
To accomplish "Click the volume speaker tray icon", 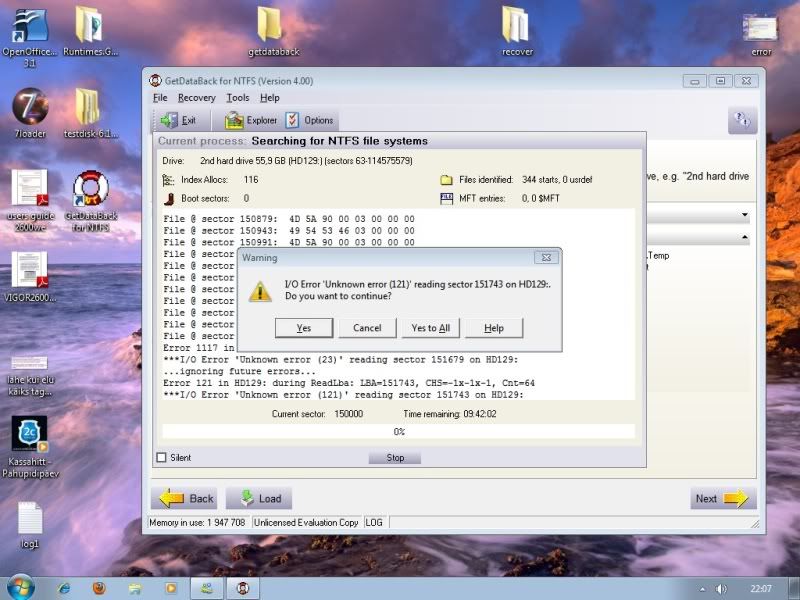I will [x=721, y=589].
